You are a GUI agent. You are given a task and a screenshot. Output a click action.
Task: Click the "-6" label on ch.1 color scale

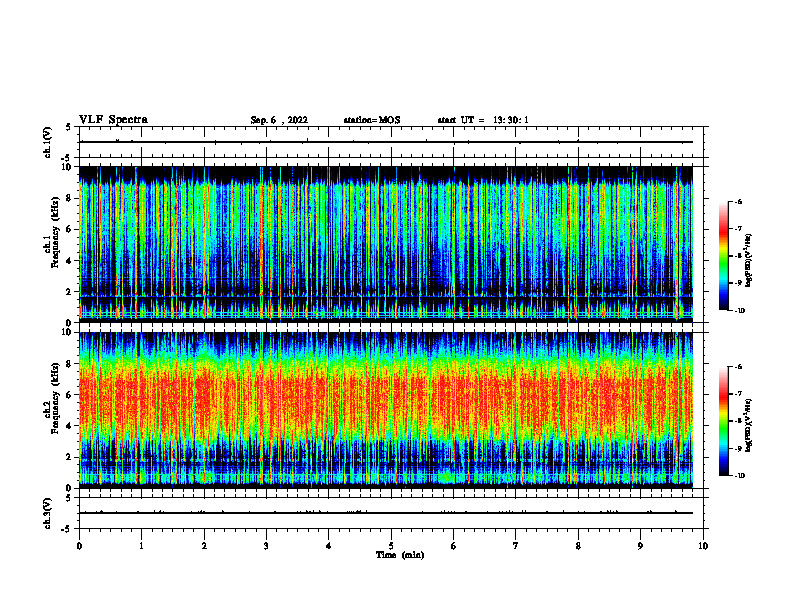coord(738,202)
